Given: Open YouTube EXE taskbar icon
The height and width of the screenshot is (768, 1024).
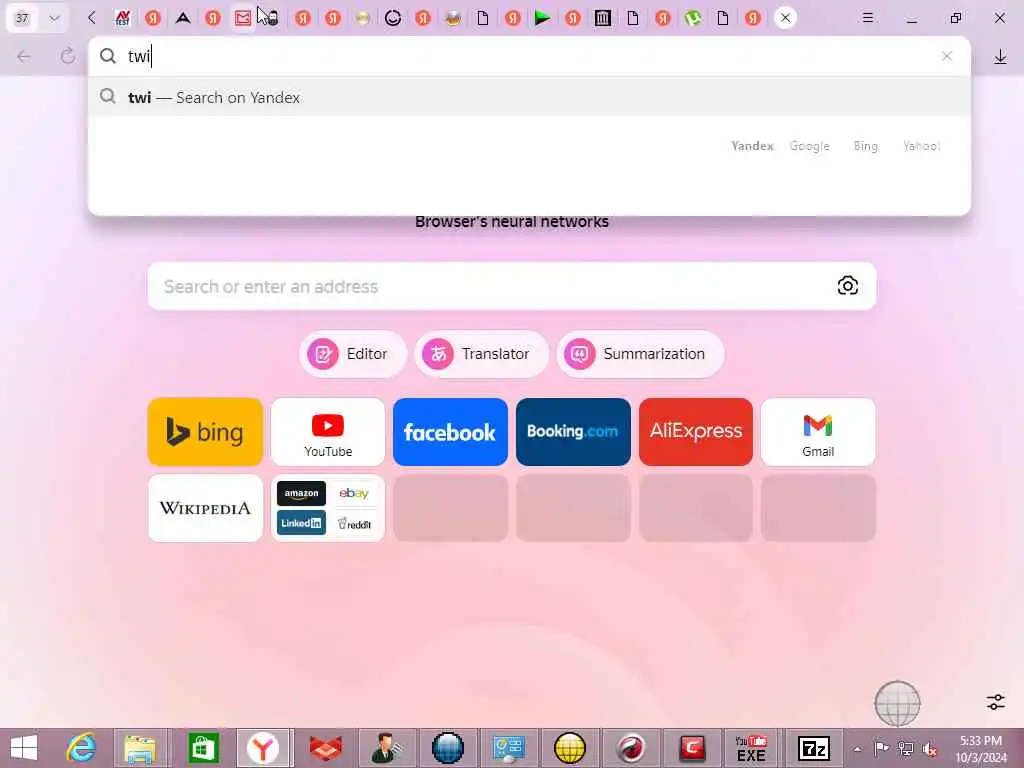Looking at the screenshot, I should tap(751, 748).
